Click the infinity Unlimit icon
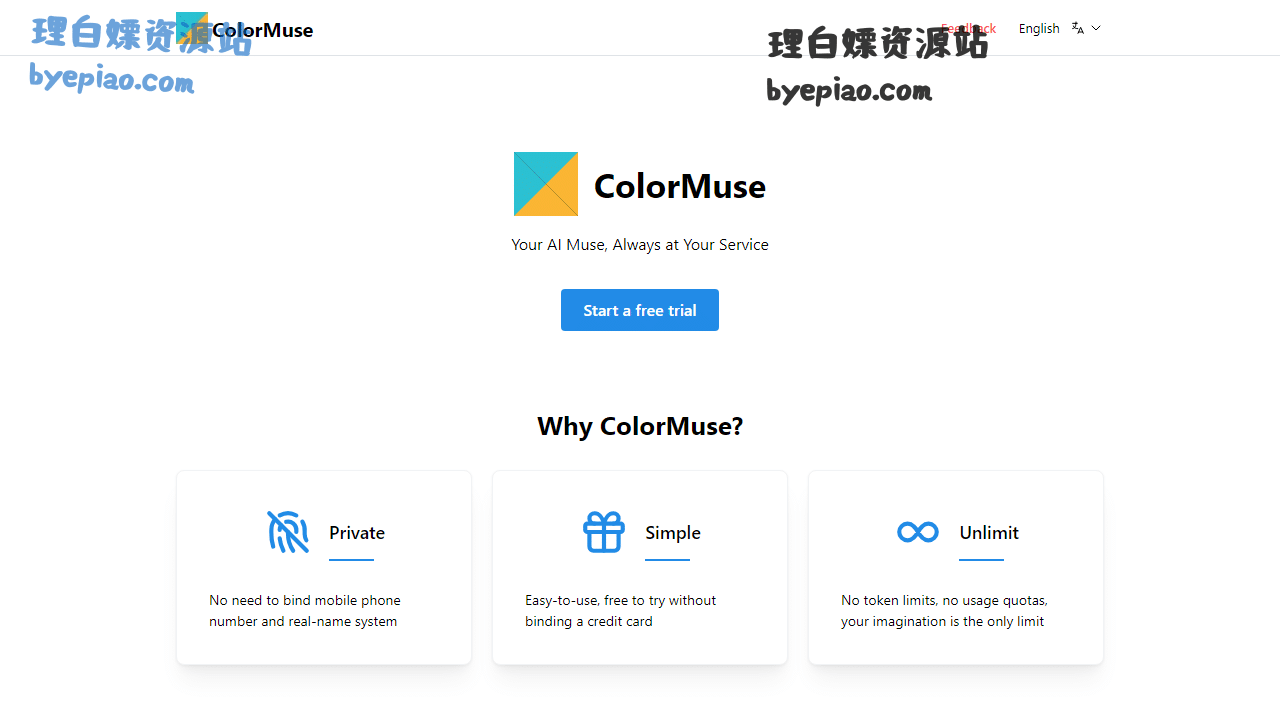The height and width of the screenshot is (720, 1280). point(918,532)
